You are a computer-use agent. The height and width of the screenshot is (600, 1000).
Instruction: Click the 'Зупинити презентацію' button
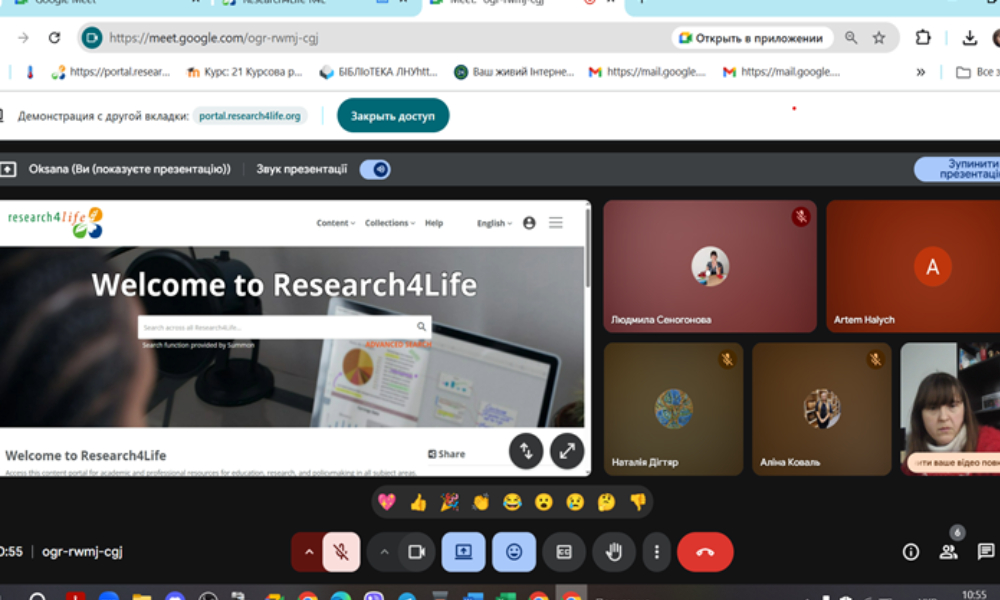960,169
